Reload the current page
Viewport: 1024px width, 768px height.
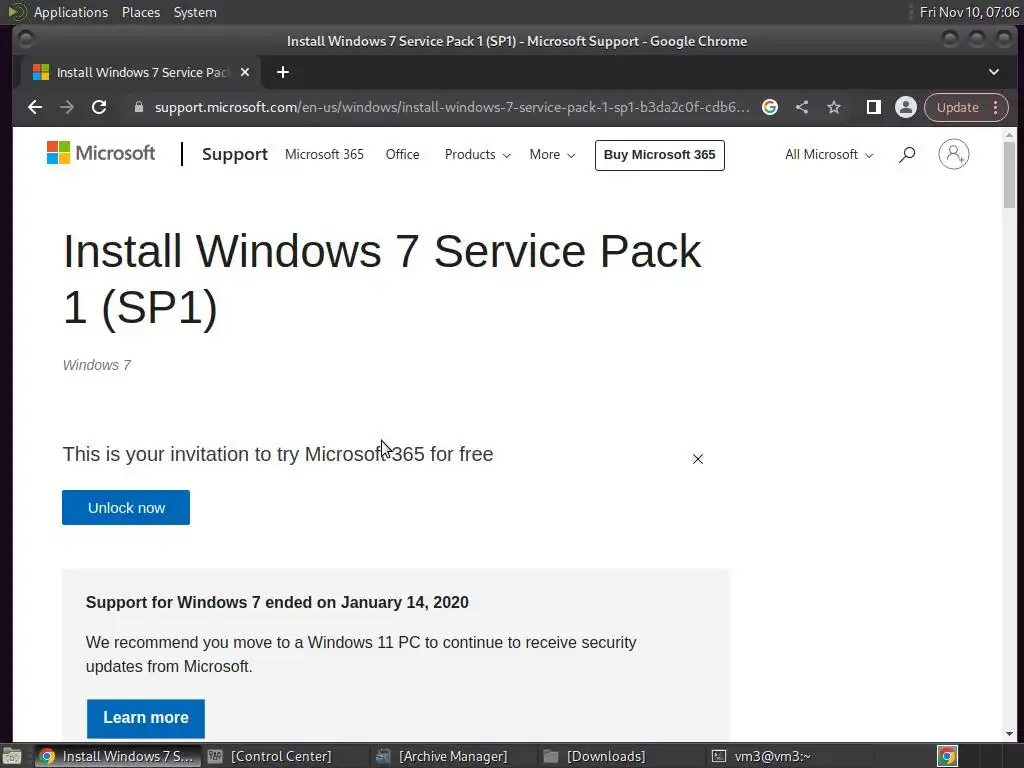click(x=99, y=107)
